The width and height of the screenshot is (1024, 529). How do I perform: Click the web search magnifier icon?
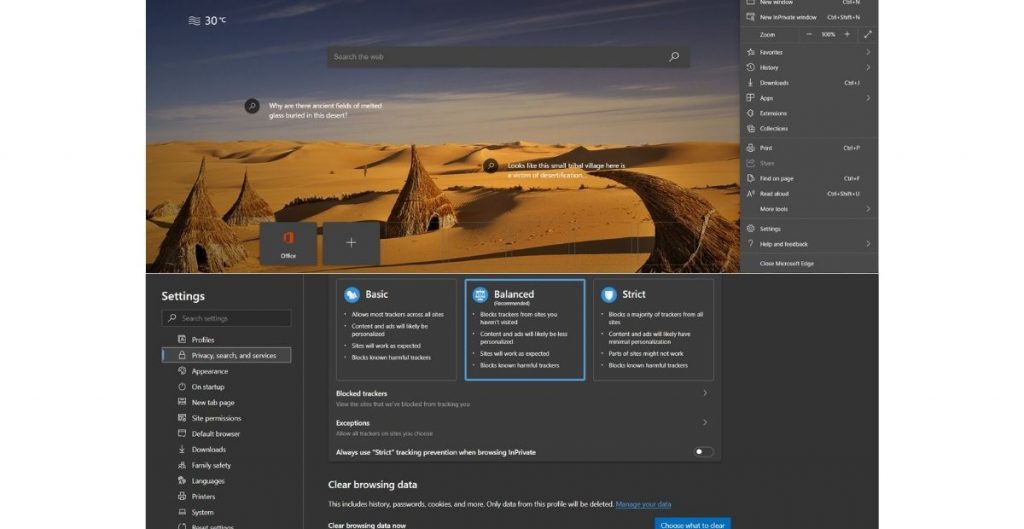[674, 57]
